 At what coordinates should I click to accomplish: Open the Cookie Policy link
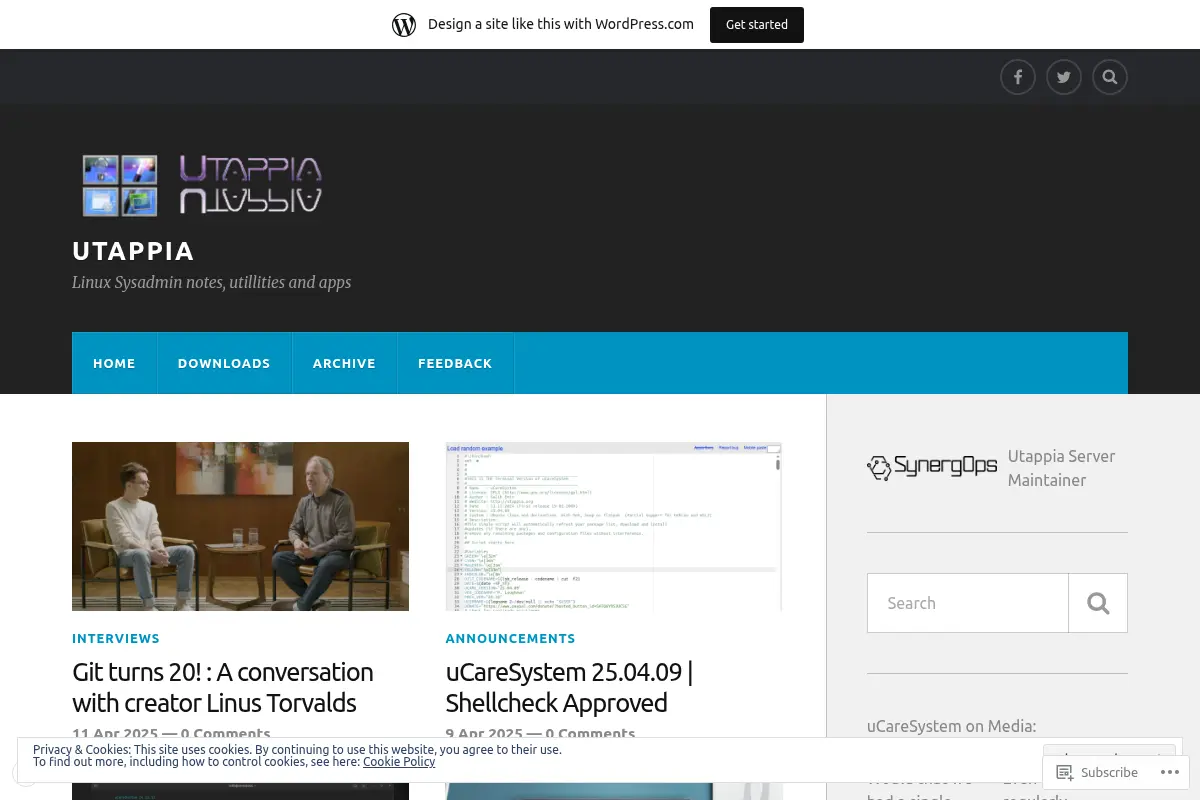[399, 762]
